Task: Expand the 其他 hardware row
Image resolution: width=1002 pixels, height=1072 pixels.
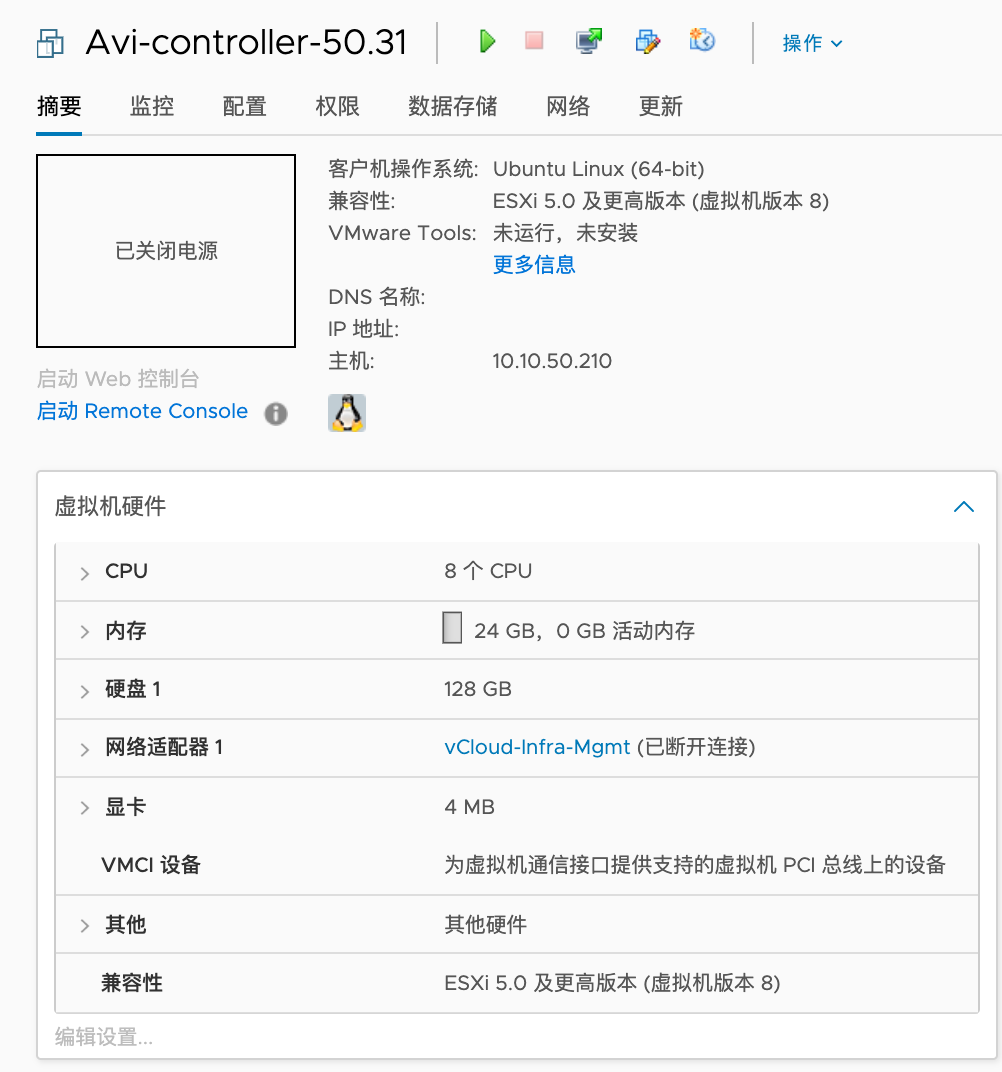Action: pyautogui.click(x=85, y=926)
